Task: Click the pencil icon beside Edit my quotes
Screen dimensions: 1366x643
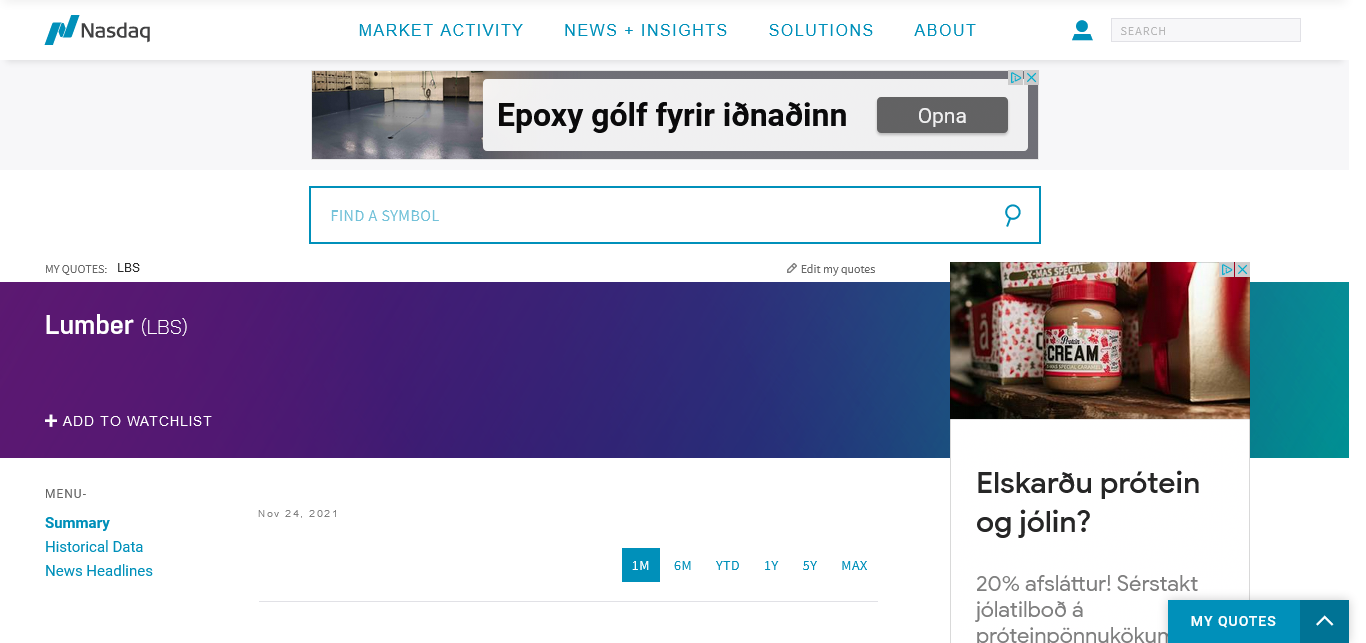Action: coord(792,268)
